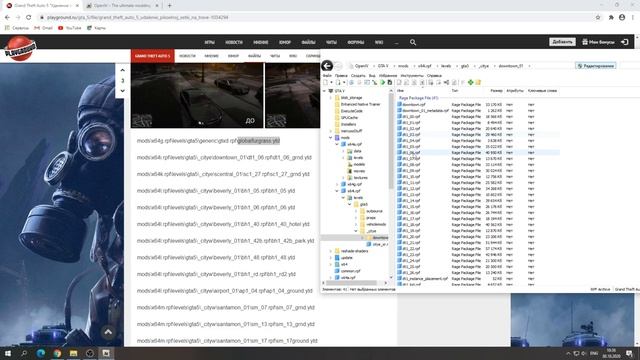Screen dimensions: 640x360
Task: Open File Explorer from the taskbar
Action: pos(73,353)
